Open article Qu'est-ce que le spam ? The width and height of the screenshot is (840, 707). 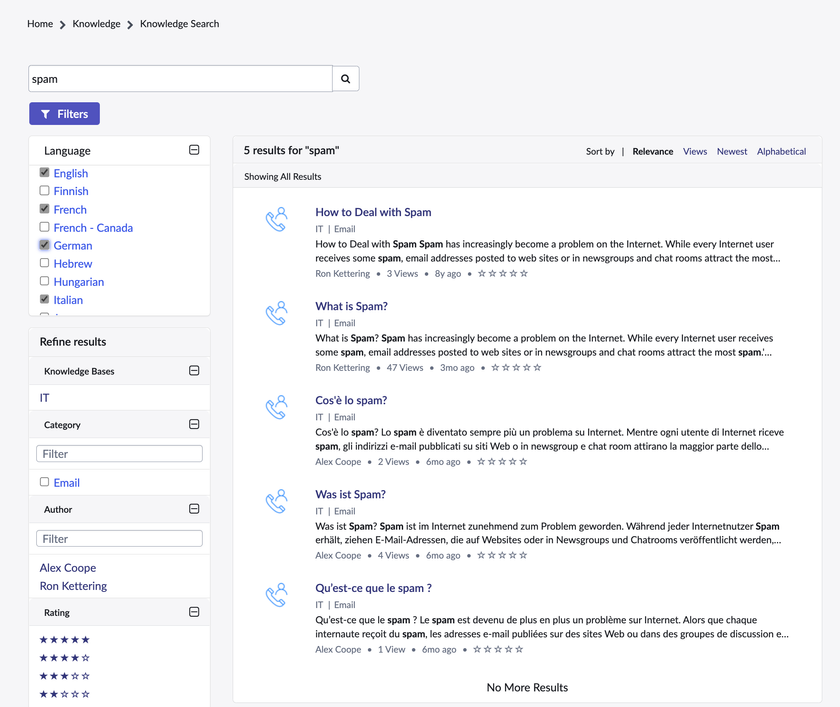pos(373,588)
